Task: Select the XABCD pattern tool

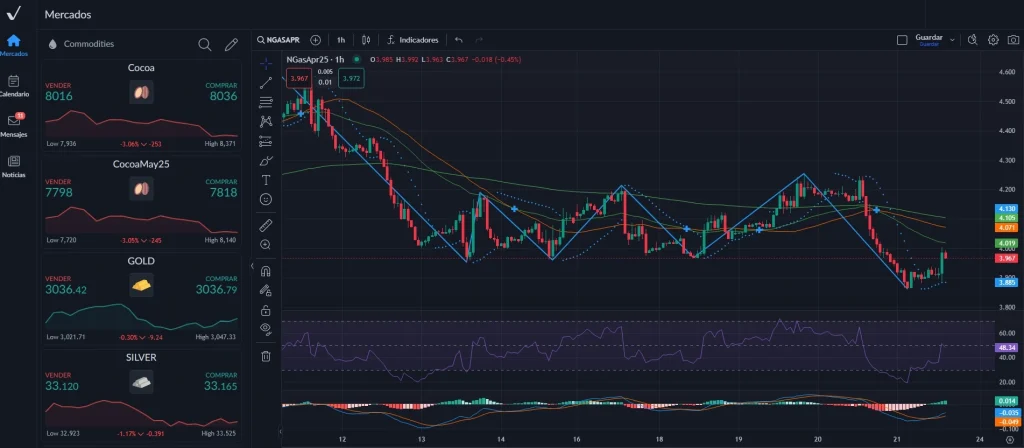Action: click(266, 121)
